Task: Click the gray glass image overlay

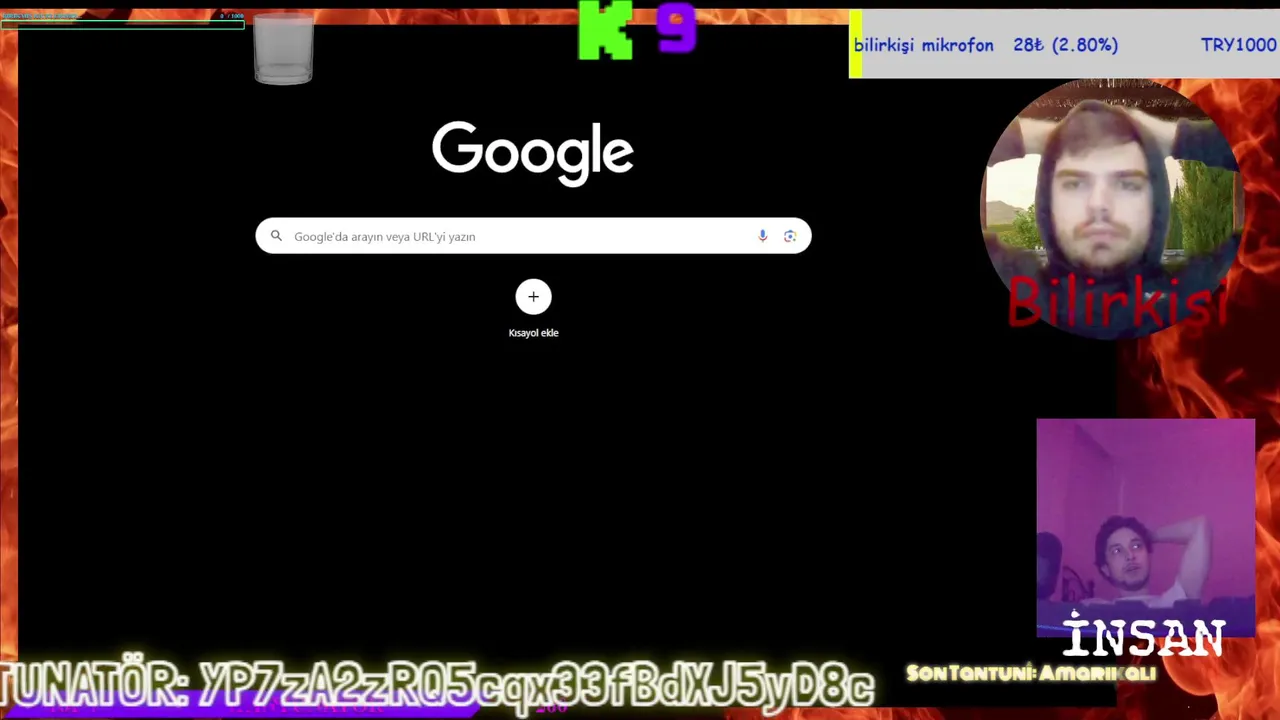Action: tap(284, 48)
